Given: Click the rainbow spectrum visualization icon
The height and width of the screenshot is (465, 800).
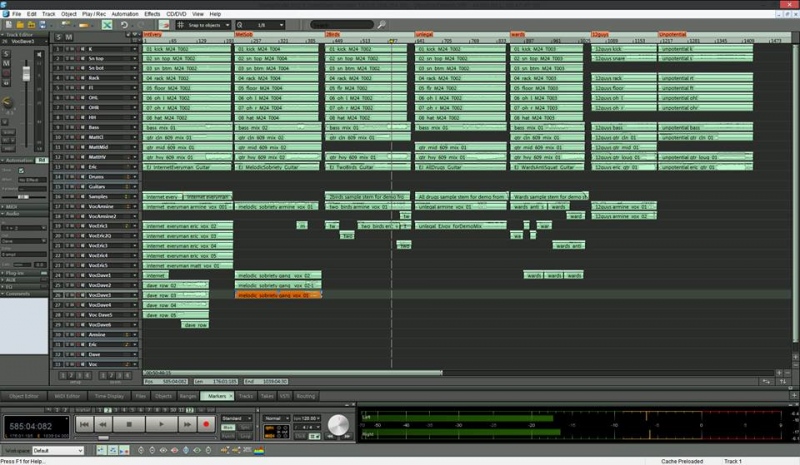Looking at the screenshot, I should tap(259, 450).
